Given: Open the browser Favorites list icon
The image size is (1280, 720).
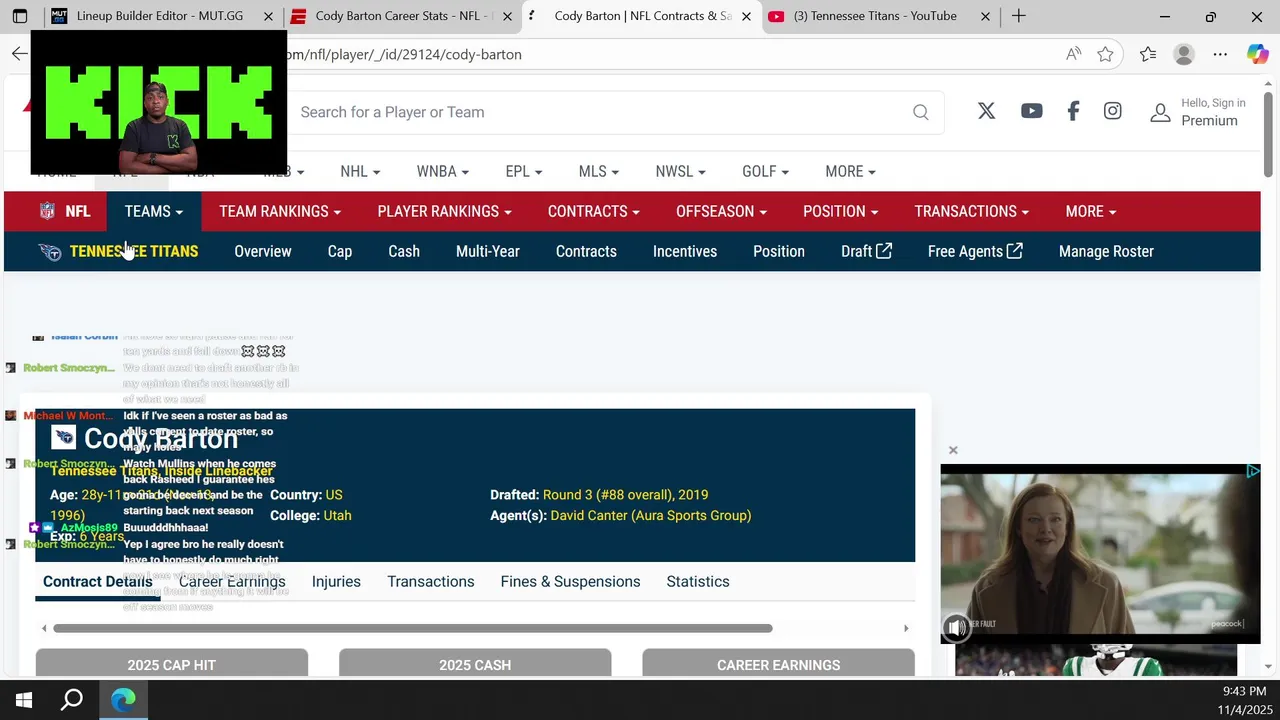Looking at the screenshot, I should click(1148, 54).
